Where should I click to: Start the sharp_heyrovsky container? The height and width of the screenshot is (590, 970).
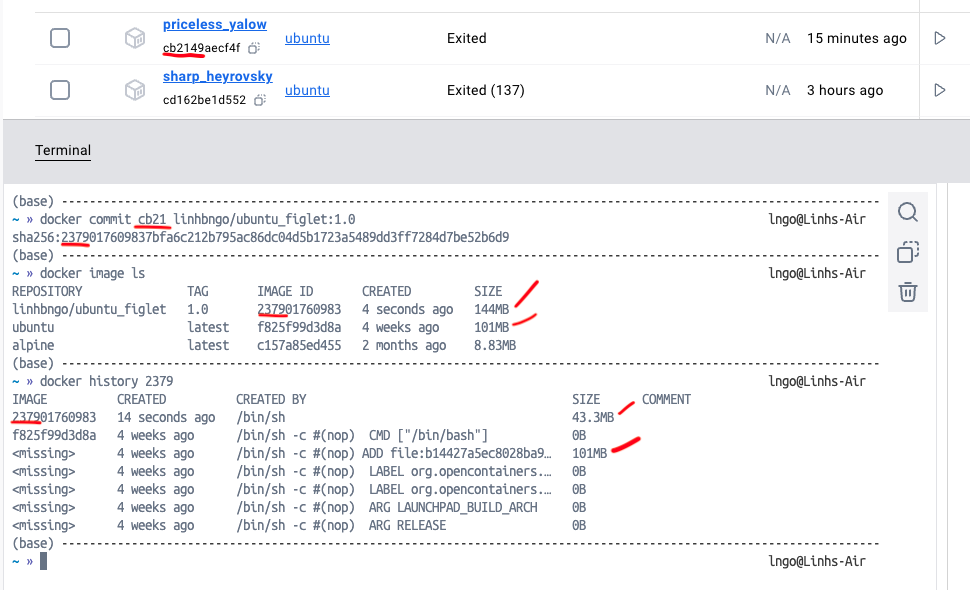939,90
